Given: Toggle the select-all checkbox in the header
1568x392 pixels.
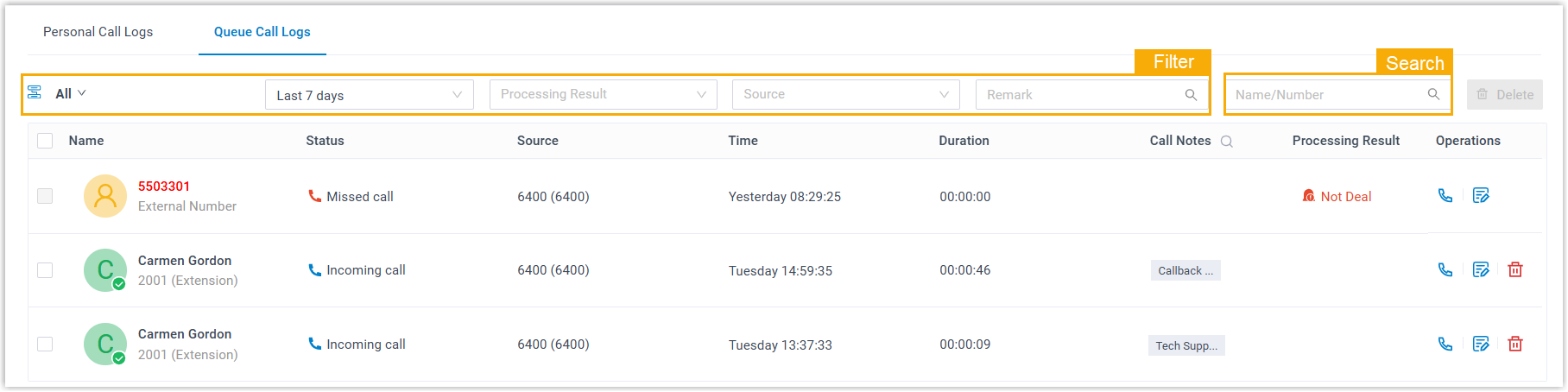Looking at the screenshot, I should coord(45,141).
